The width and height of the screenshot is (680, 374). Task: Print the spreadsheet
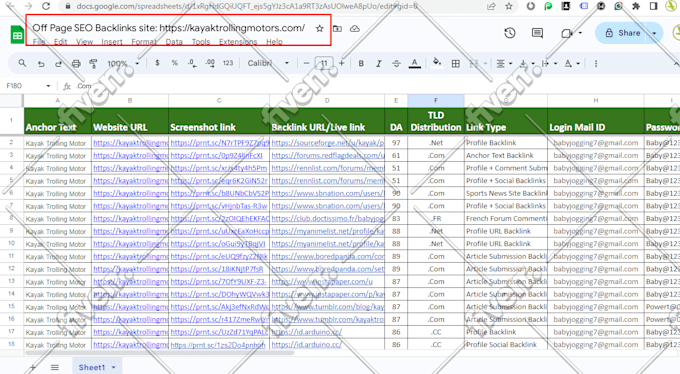click(76, 64)
